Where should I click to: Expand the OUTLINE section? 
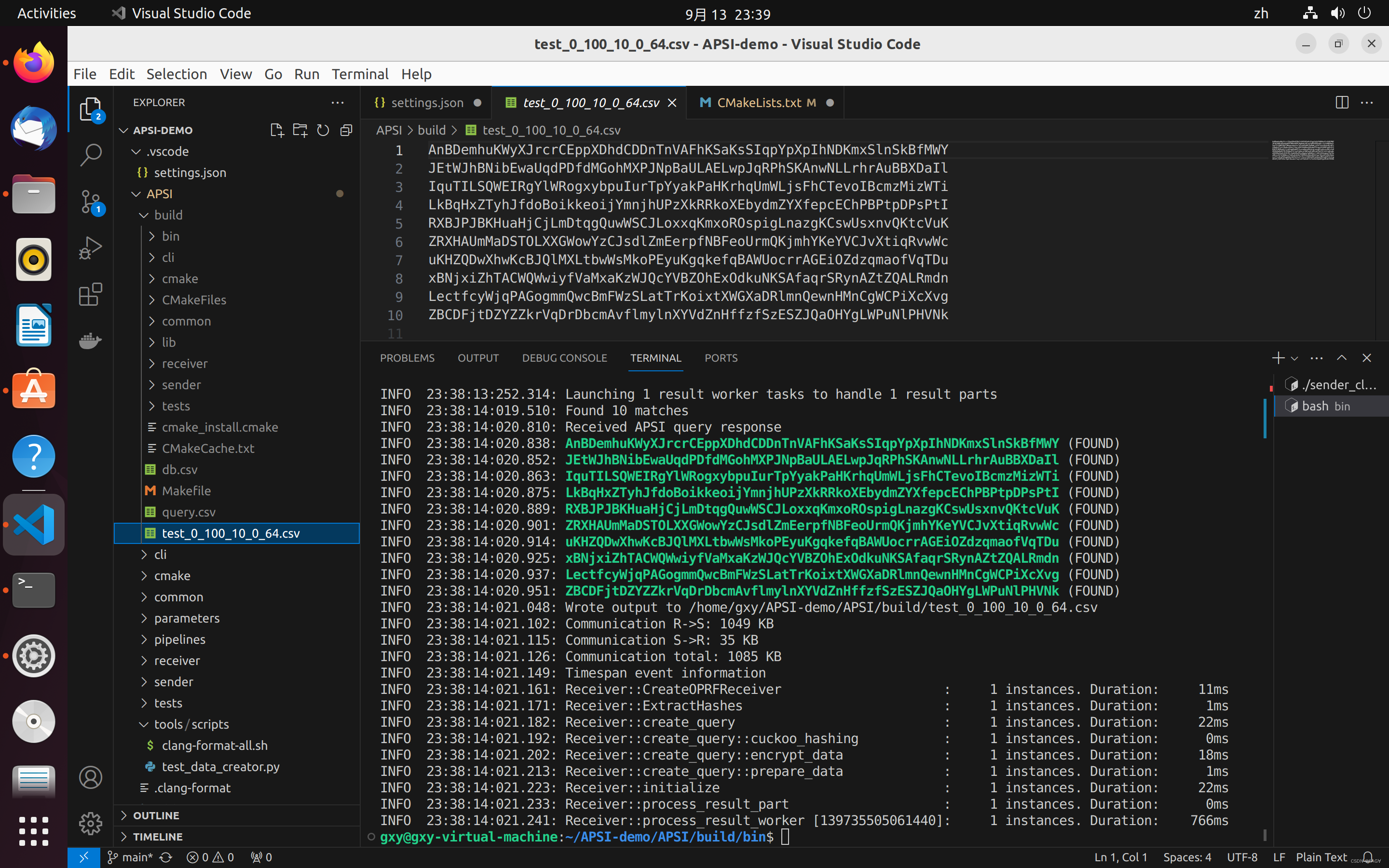[156, 815]
